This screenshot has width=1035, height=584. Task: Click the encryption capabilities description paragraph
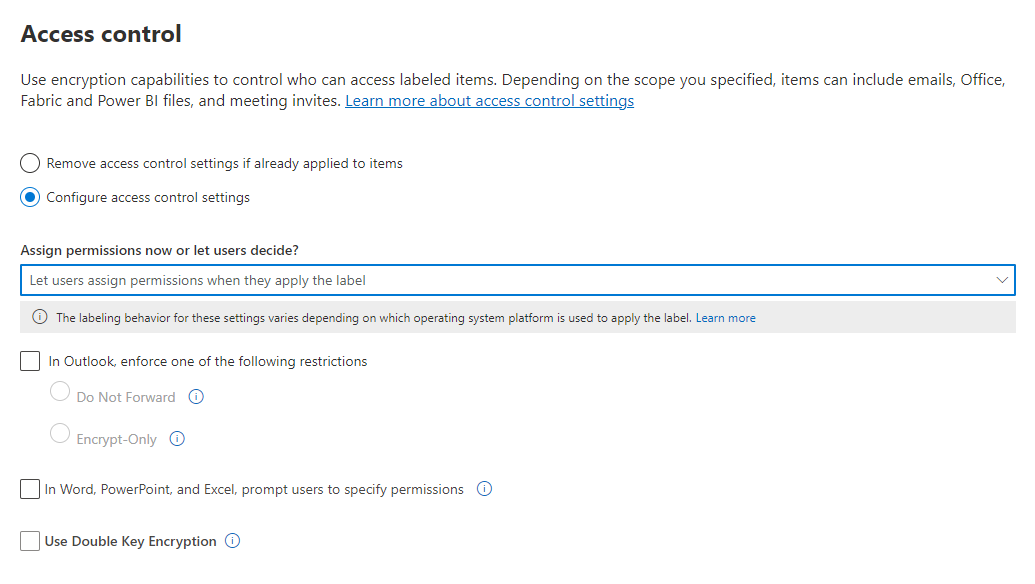tap(400, 80)
